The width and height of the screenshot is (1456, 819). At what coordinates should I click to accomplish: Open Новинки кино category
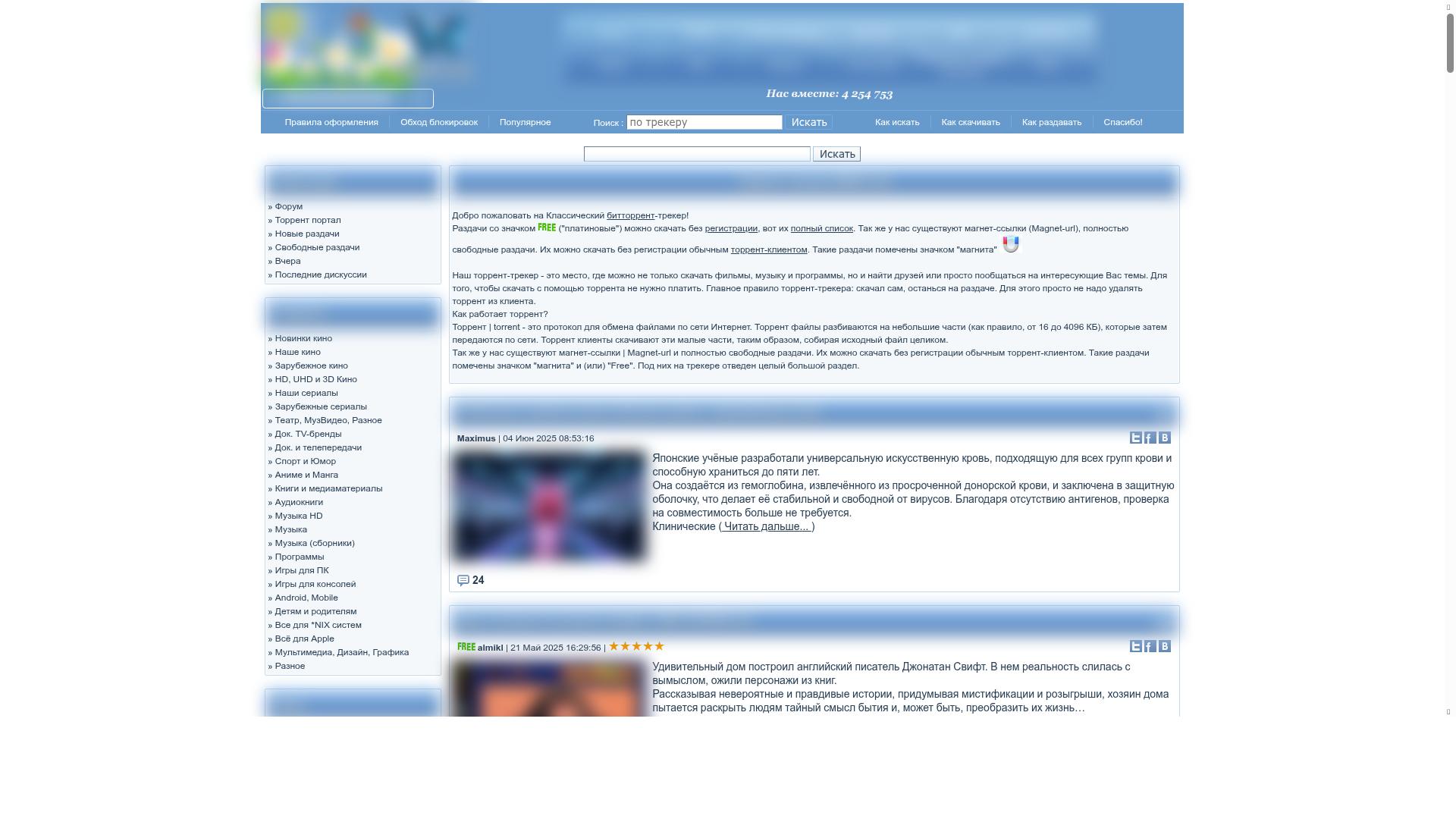[x=303, y=338]
